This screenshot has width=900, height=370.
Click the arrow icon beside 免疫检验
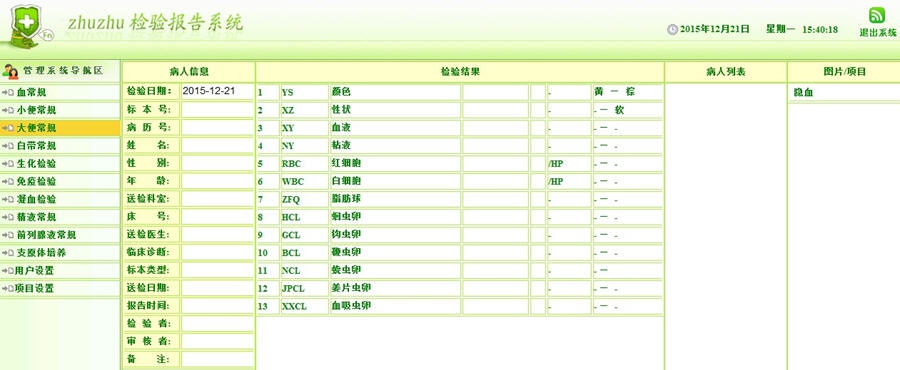(7, 182)
